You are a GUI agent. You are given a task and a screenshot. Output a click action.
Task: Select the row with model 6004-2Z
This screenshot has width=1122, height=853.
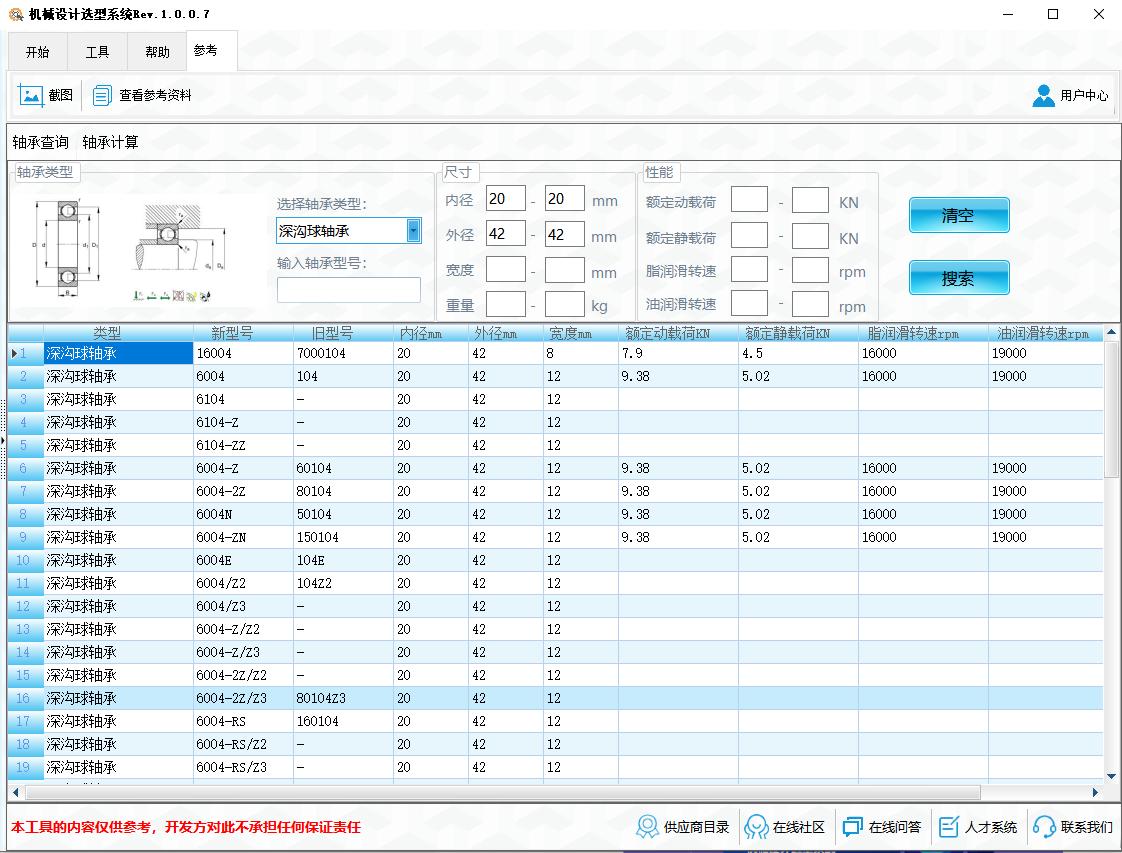(244, 491)
